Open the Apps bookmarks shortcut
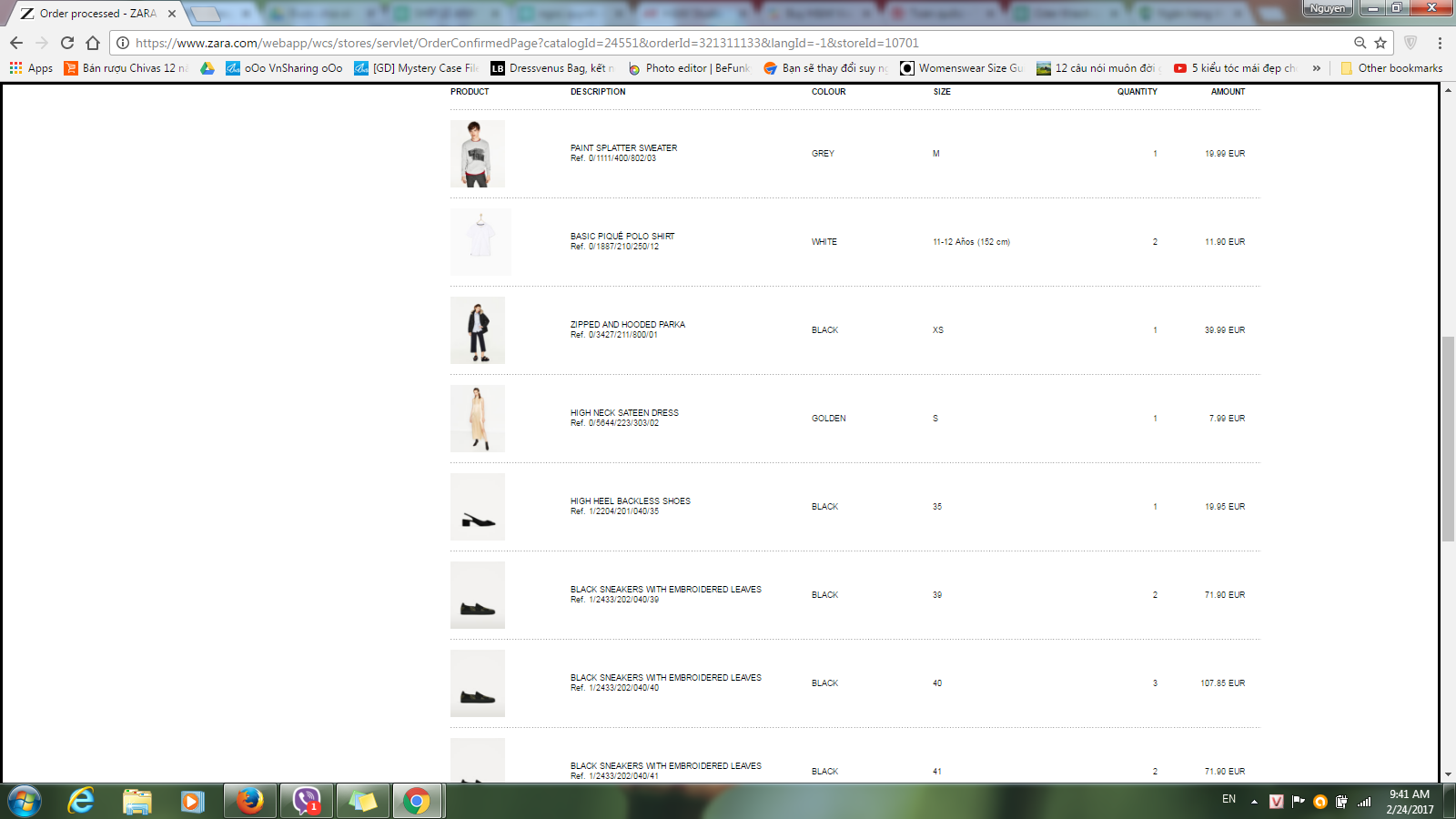Image resolution: width=1456 pixels, height=819 pixels. pos(31,68)
